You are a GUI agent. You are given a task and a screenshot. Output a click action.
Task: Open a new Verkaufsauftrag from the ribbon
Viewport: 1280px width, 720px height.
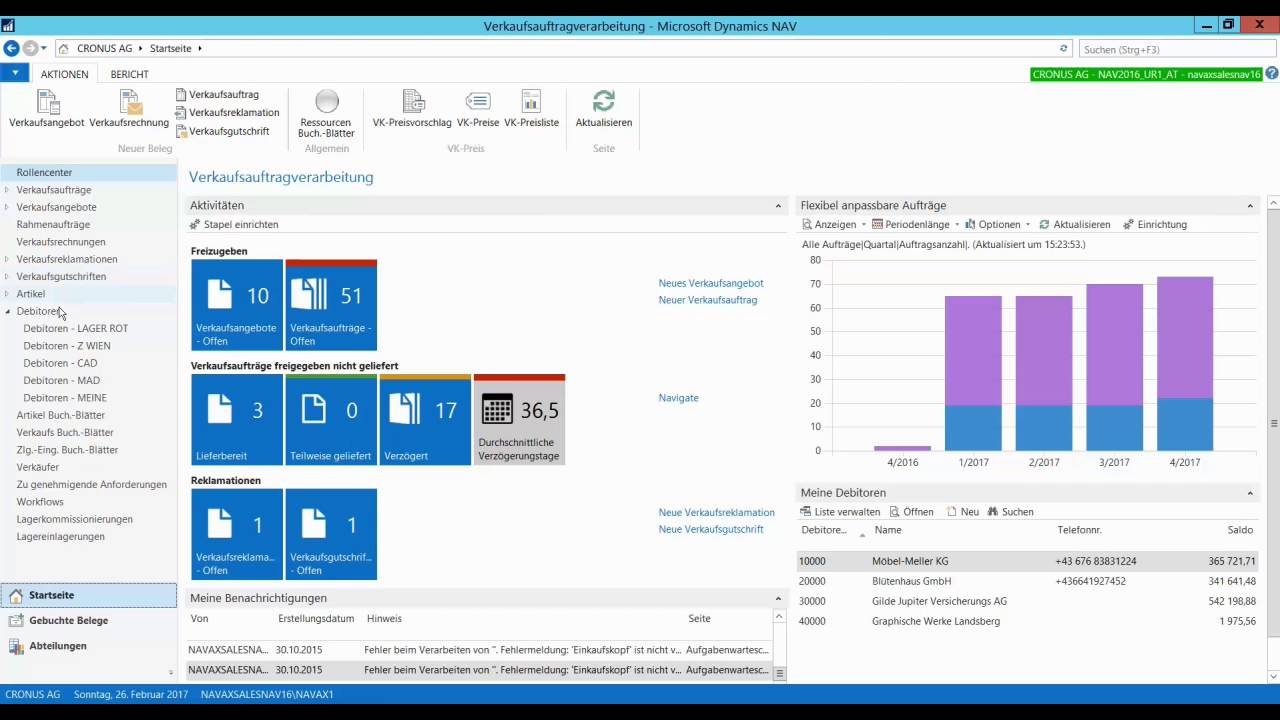[217, 94]
